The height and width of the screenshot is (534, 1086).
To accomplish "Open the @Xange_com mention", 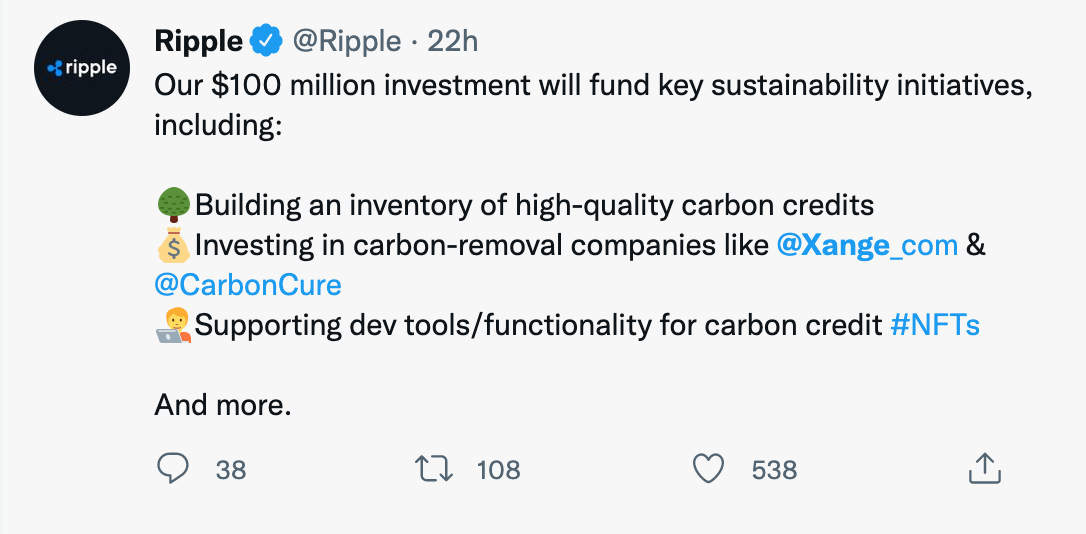I will pos(866,245).
